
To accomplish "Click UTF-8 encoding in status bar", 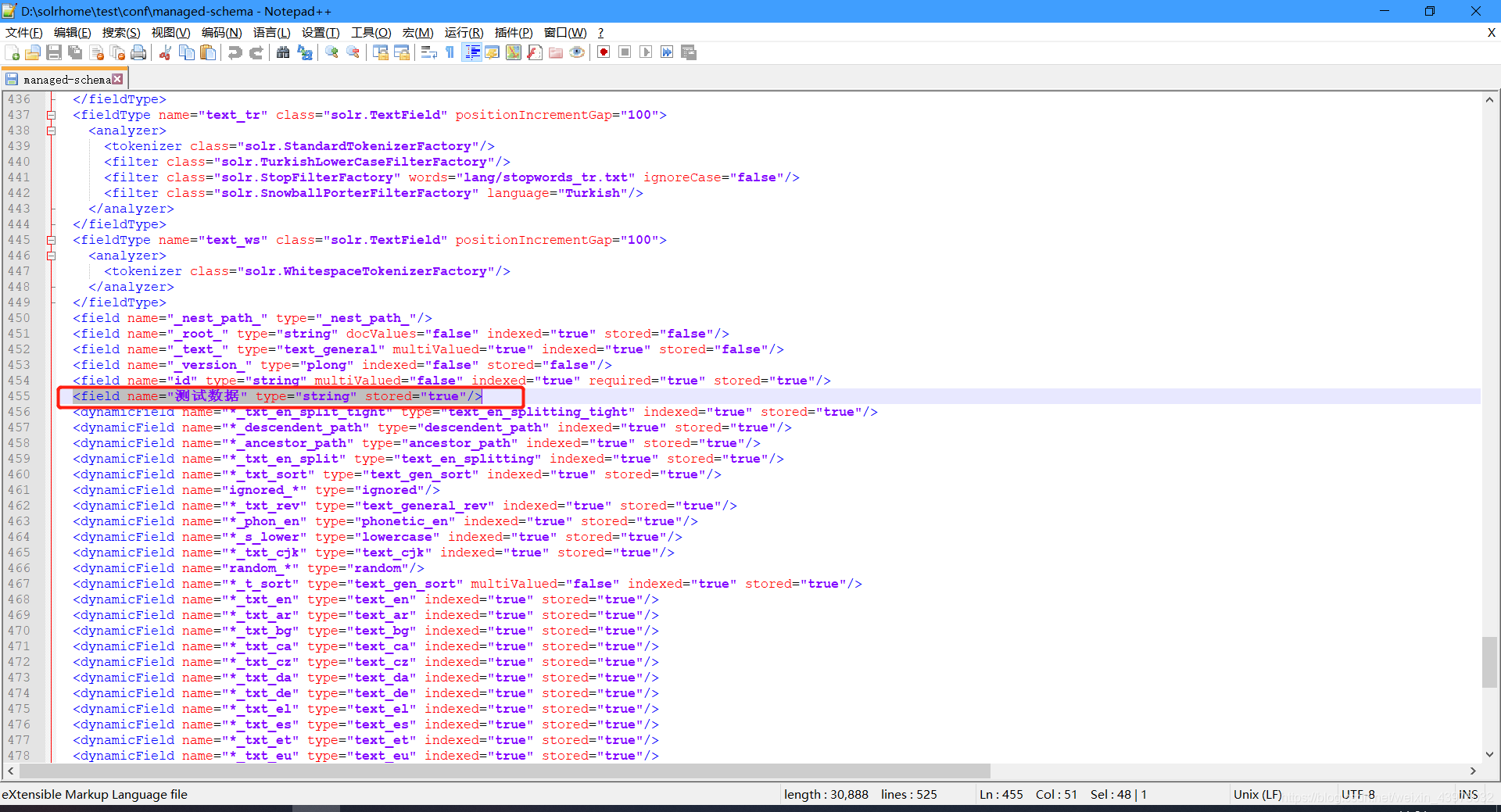I will tap(1358, 794).
